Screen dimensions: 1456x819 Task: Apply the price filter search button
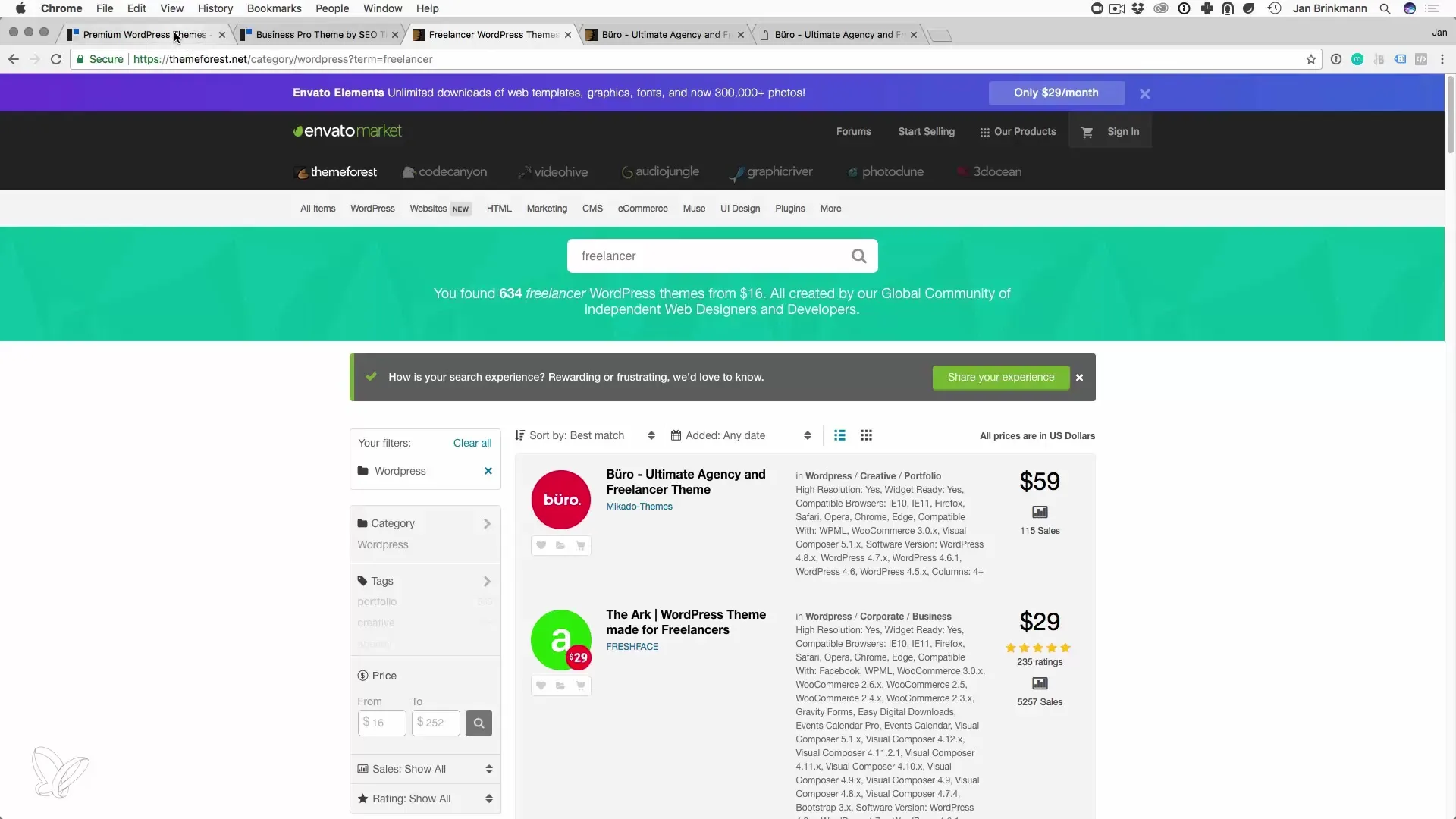coord(479,723)
